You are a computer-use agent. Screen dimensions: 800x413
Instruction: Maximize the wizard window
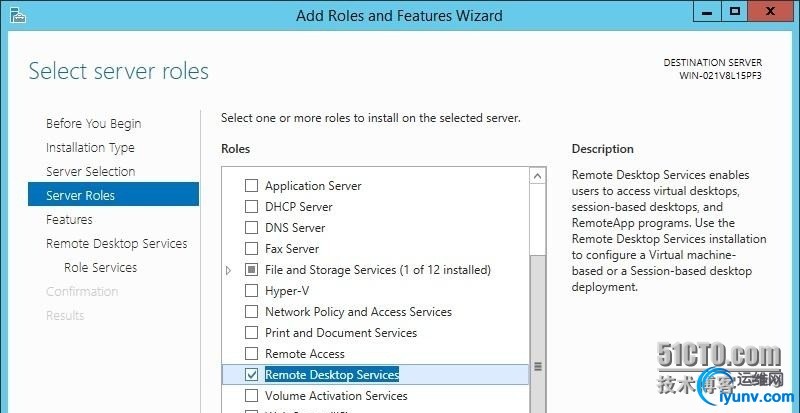point(734,12)
